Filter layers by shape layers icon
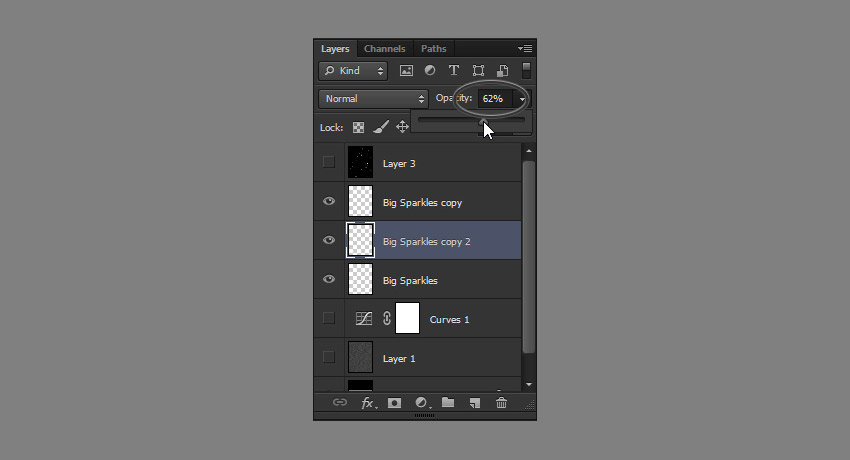This screenshot has height=460, width=850. (x=478, y=71)
